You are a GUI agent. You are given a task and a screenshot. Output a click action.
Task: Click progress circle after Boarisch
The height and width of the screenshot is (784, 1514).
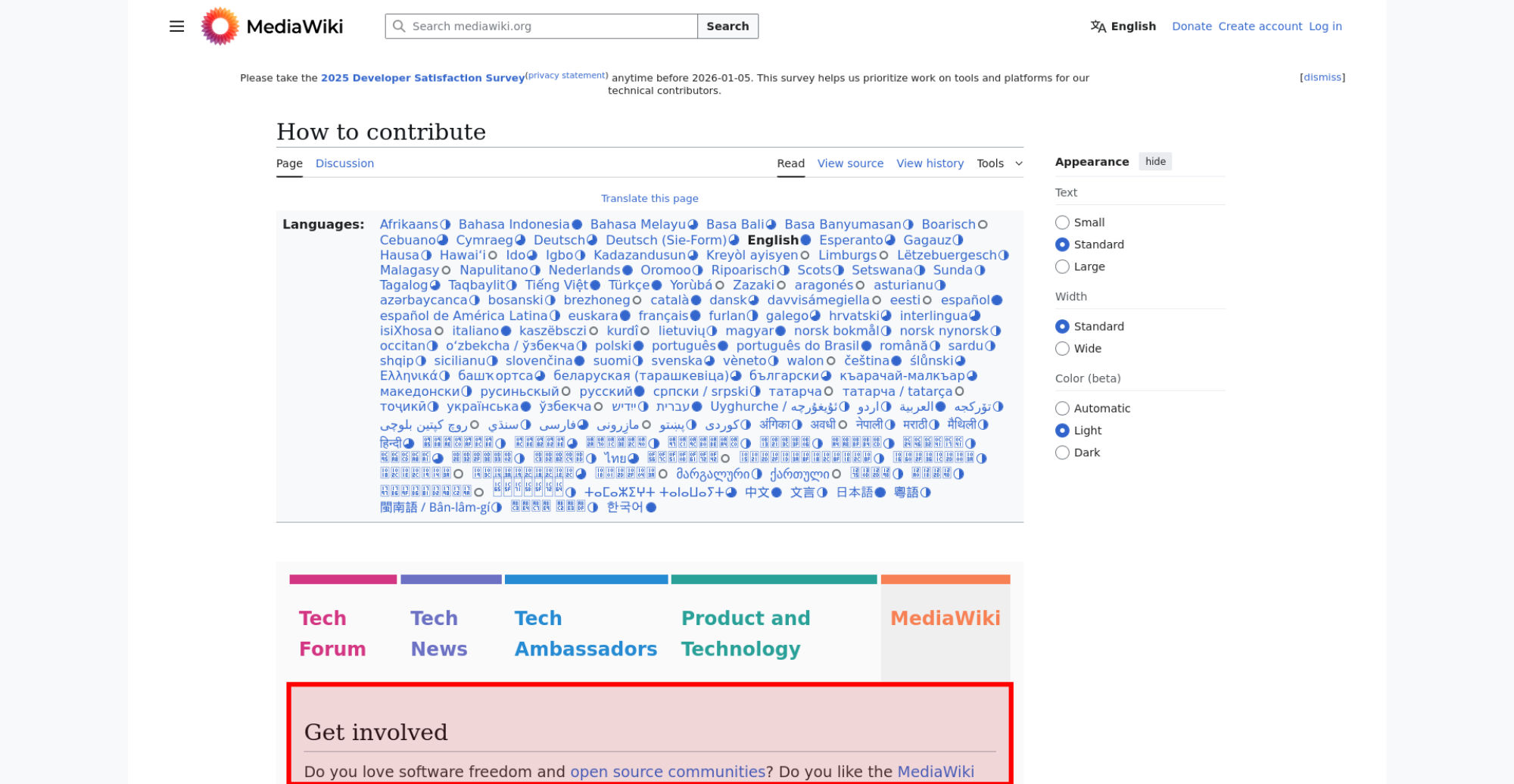983,225
